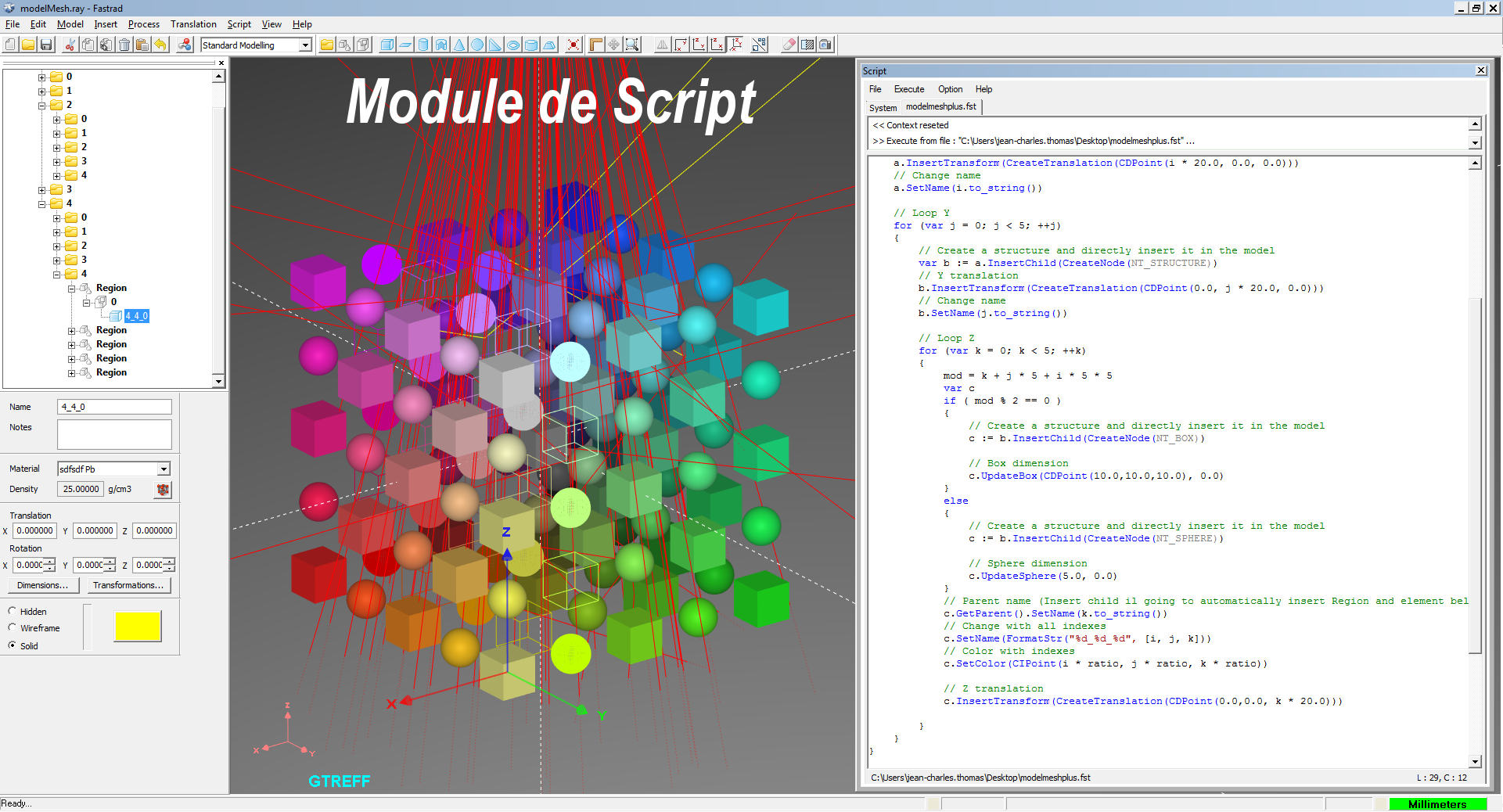Insert a box with the cube icon

pyautogui.click(x=387, y=45)
